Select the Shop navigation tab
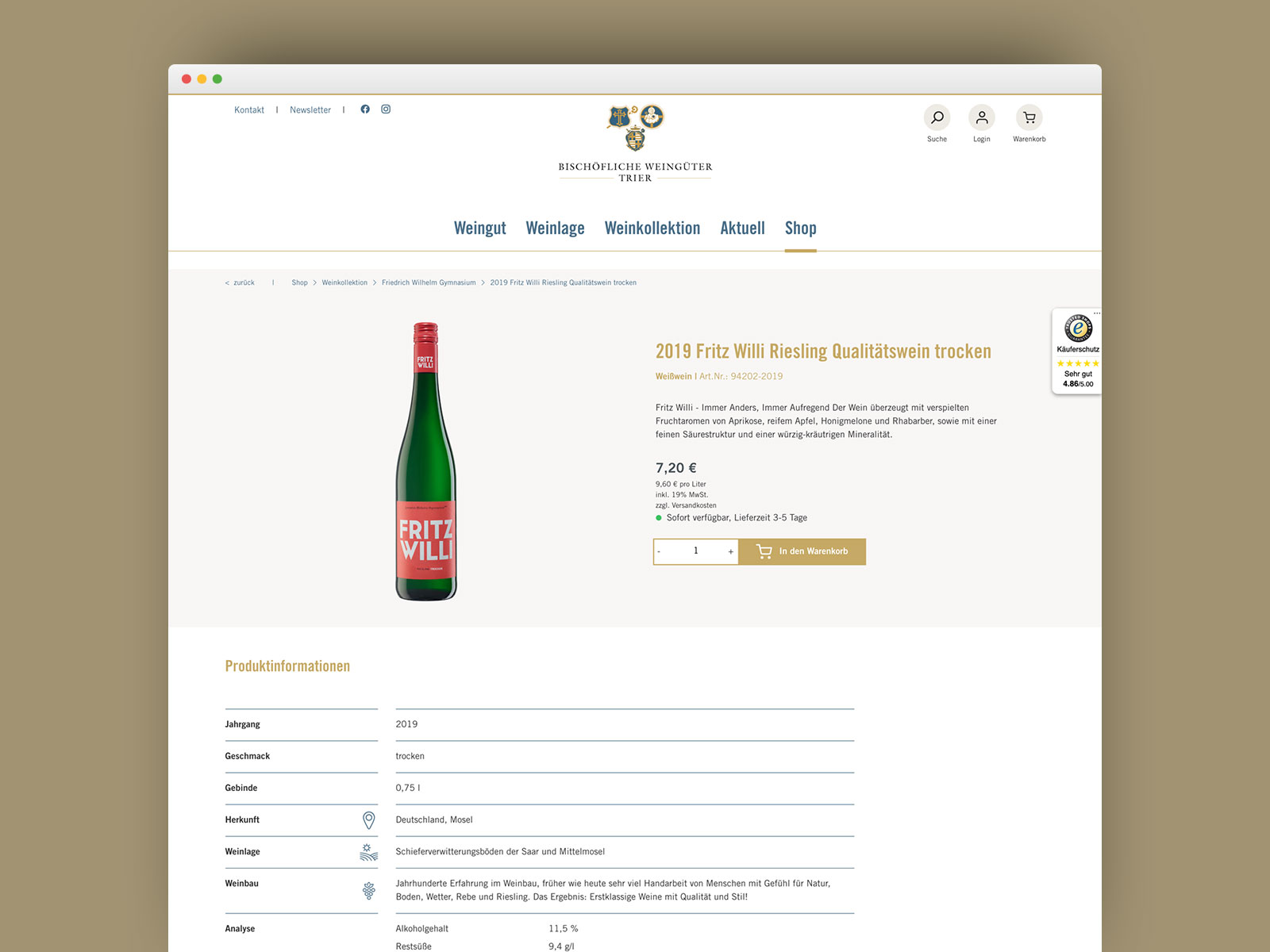1270x952 pixels. (x=800, y=228)
